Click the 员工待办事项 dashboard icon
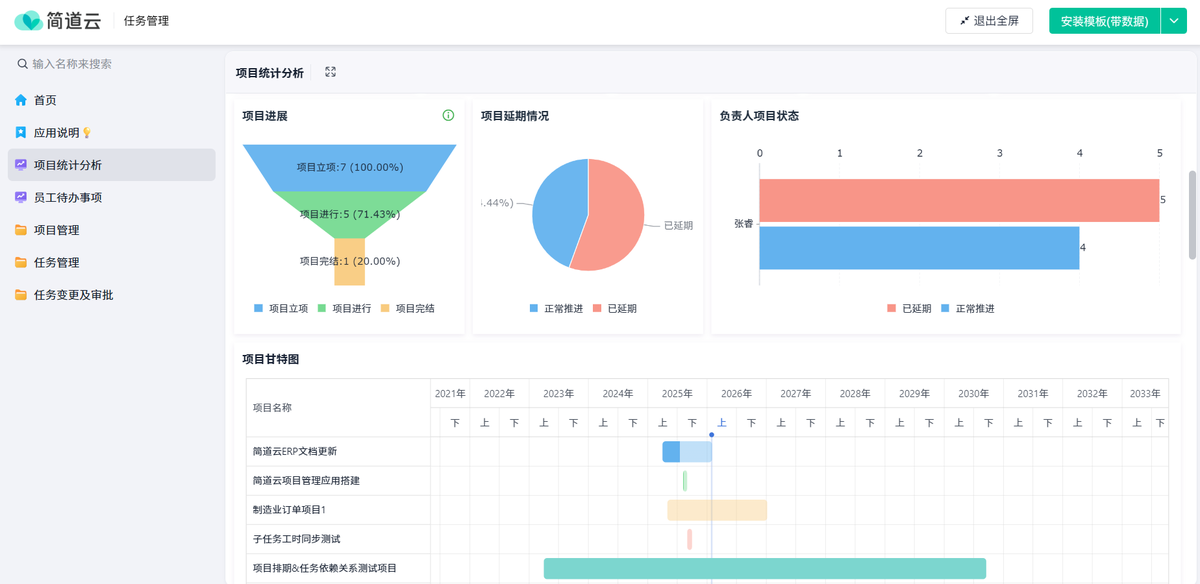Image resolution: width=1200 pixels, height=584 pixels. click(21, 197)
